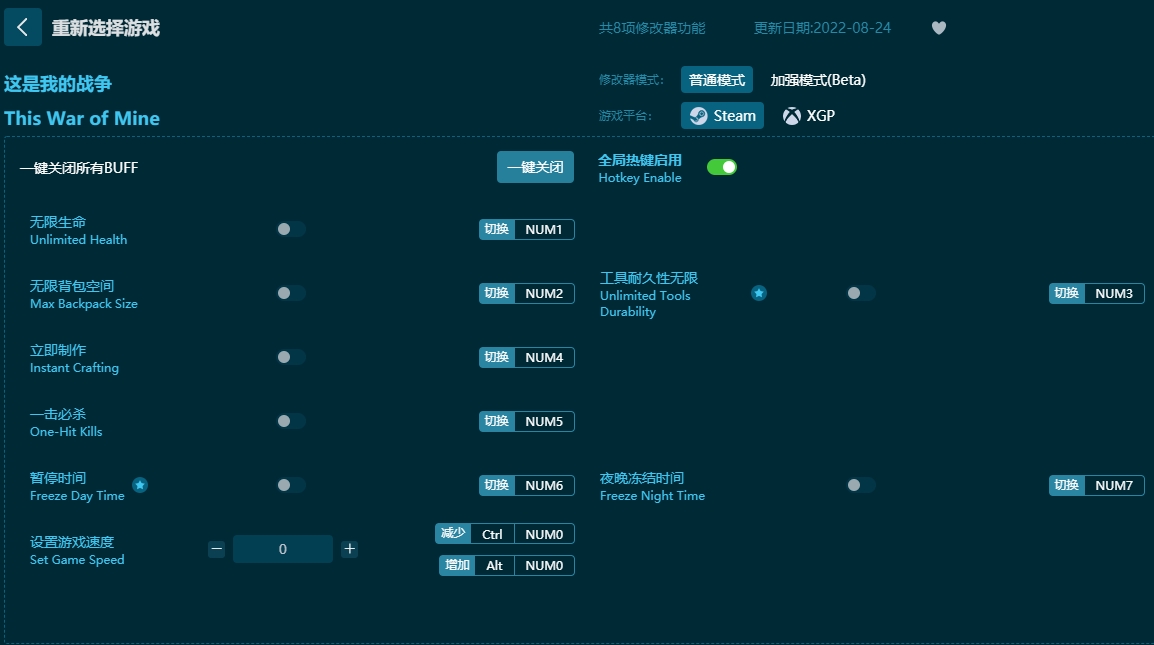Enable One-Hit Kills toggle

coord(291,421)
